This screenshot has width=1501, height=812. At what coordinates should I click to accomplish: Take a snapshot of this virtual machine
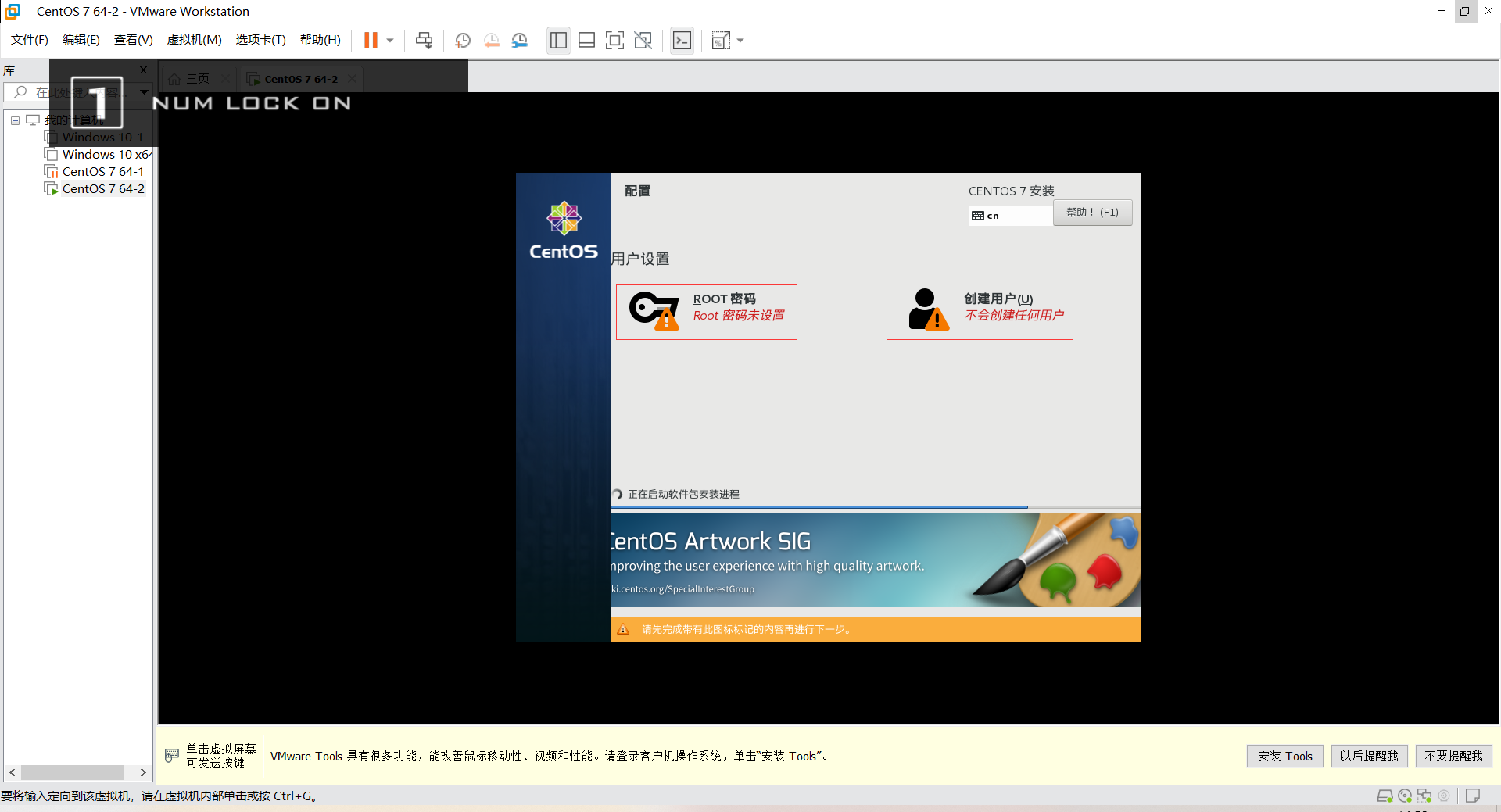(x=463, y=40)
